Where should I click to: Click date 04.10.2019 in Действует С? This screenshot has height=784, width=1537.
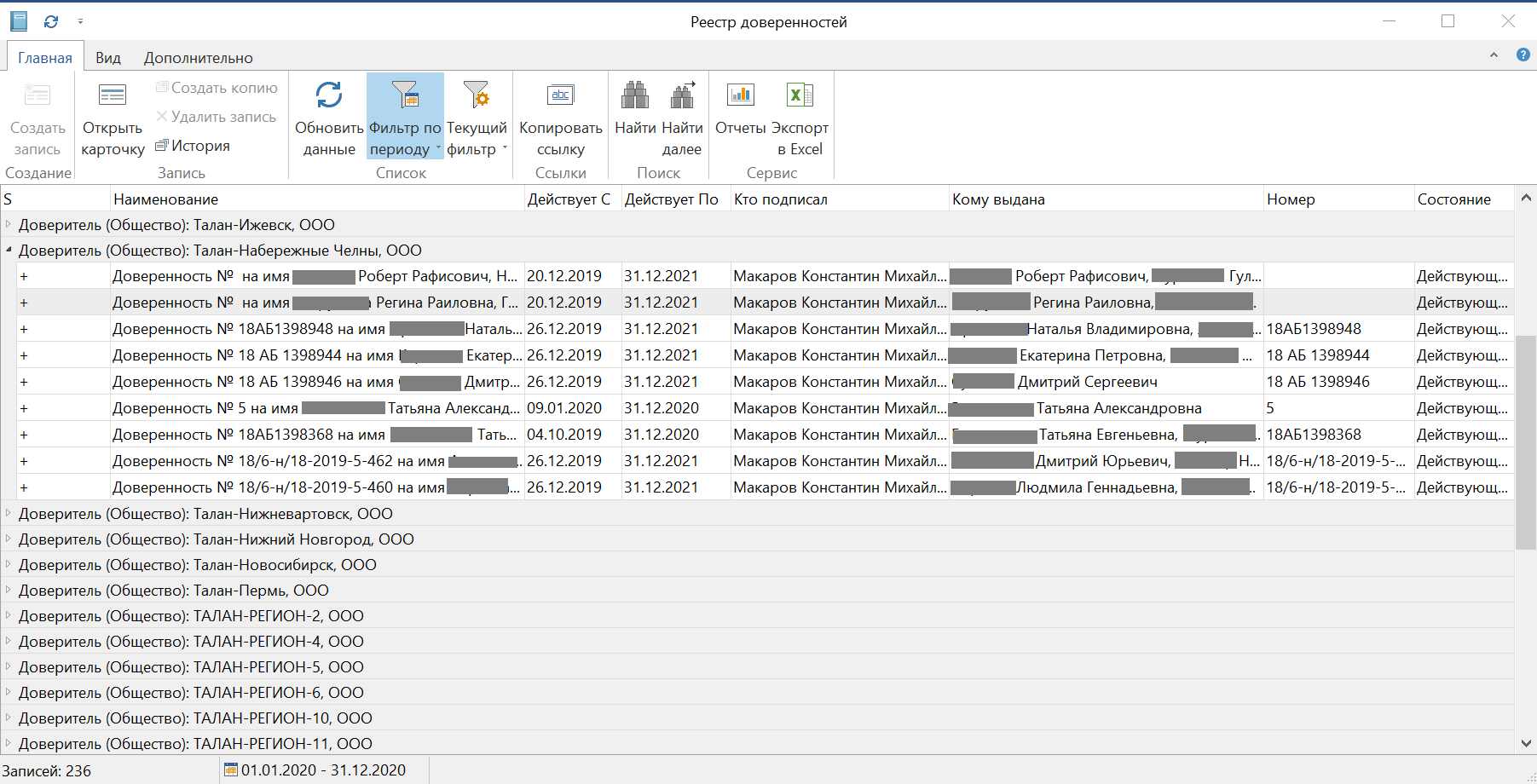click(564, 435)
